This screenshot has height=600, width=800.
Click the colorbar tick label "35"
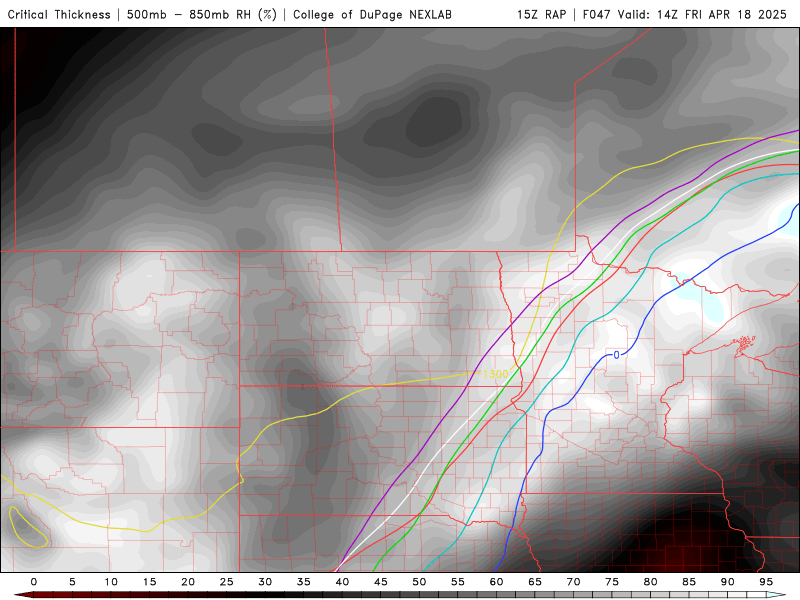(304, 582)
